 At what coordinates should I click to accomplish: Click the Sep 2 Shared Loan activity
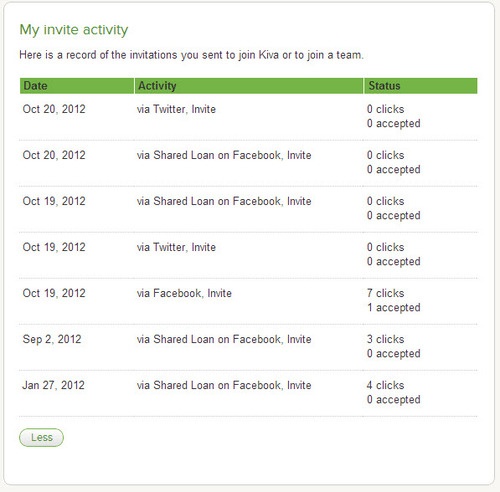click(224, 339)
